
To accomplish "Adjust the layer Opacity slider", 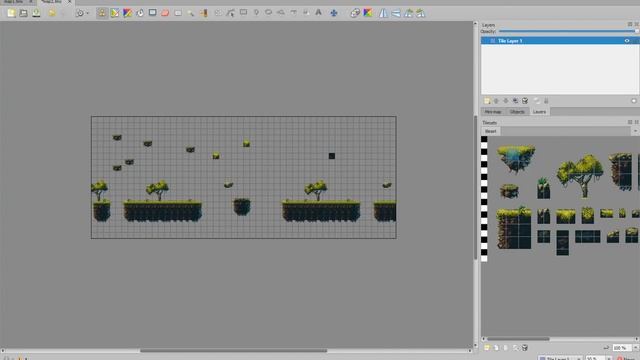I will [x=568, y=31].
